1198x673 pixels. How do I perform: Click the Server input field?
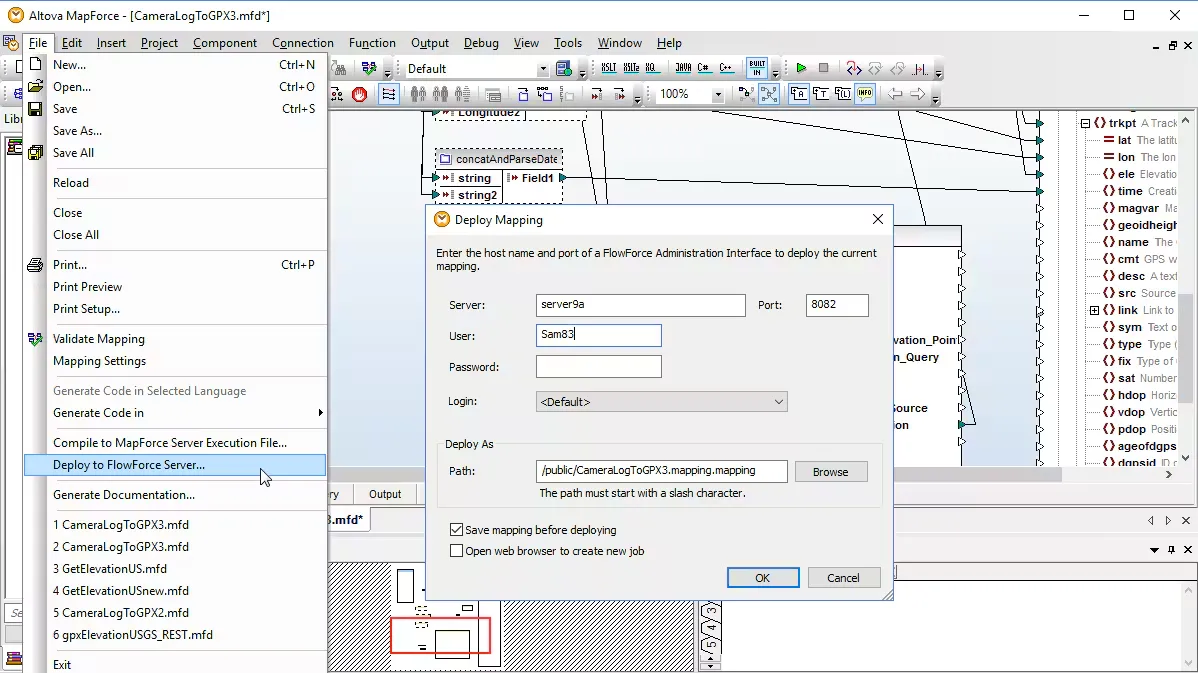coord(640,305)
